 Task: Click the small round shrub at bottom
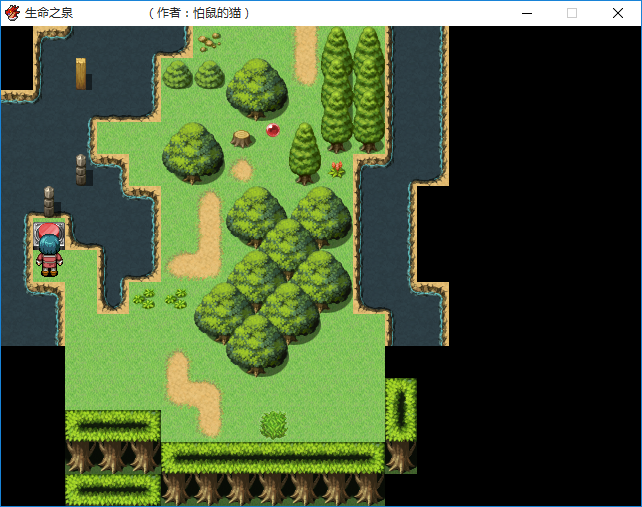274,424
